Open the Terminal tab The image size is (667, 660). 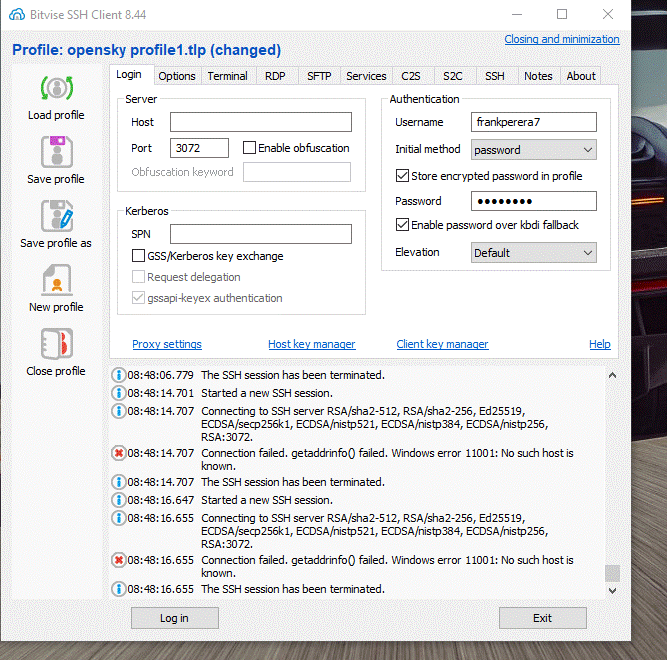click(x=228, y=76)
